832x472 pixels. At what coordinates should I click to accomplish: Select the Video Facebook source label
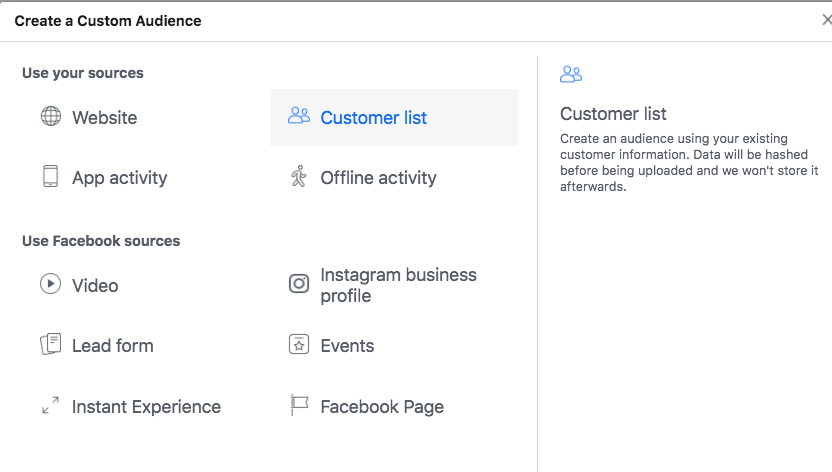click(x=95, y=285)
